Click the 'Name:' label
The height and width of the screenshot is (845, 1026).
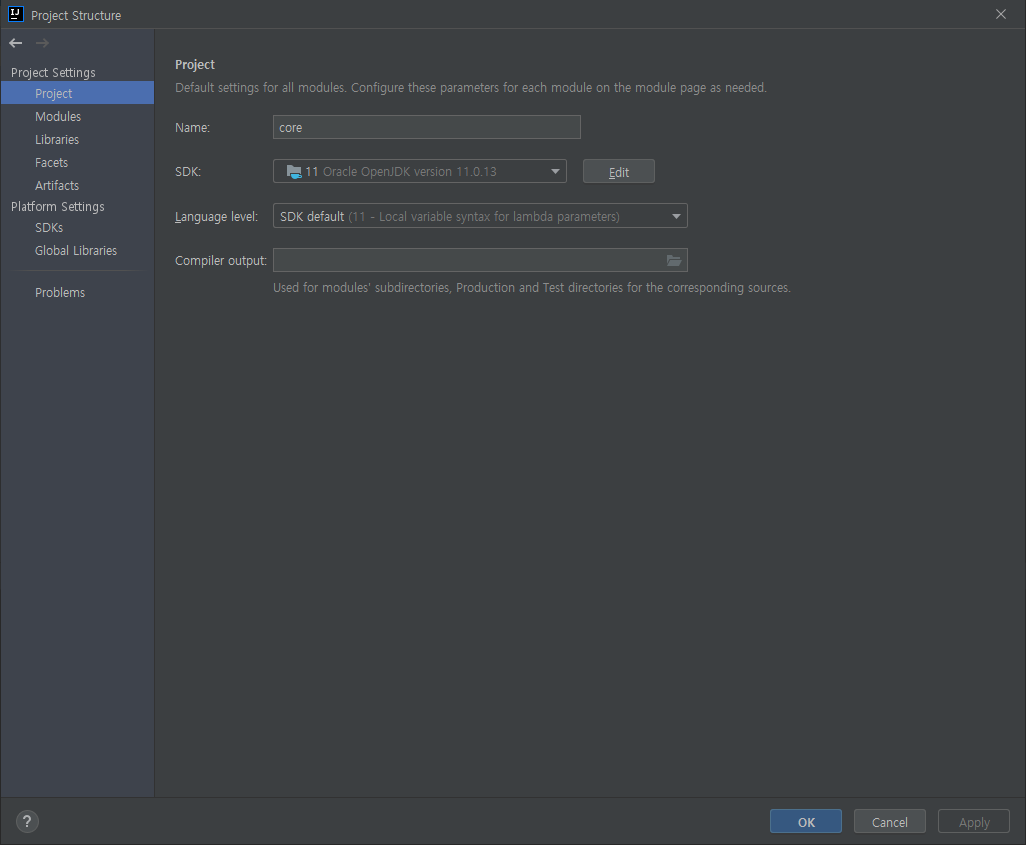tap(192, 128)
